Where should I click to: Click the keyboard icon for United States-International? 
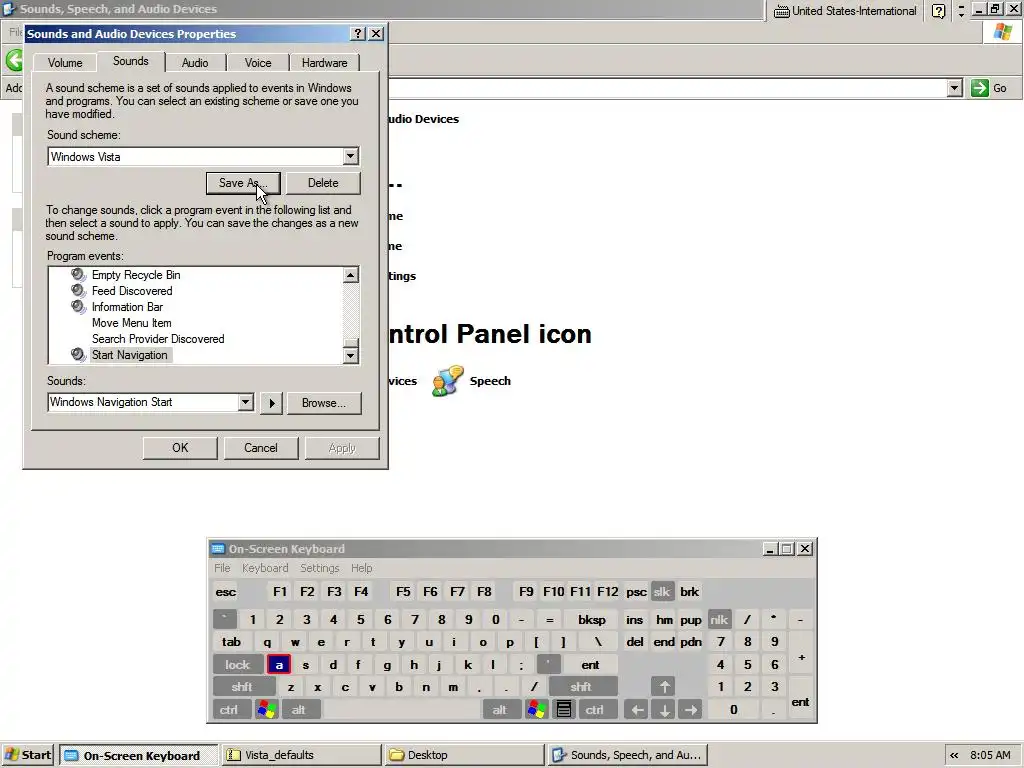(781, 11)
